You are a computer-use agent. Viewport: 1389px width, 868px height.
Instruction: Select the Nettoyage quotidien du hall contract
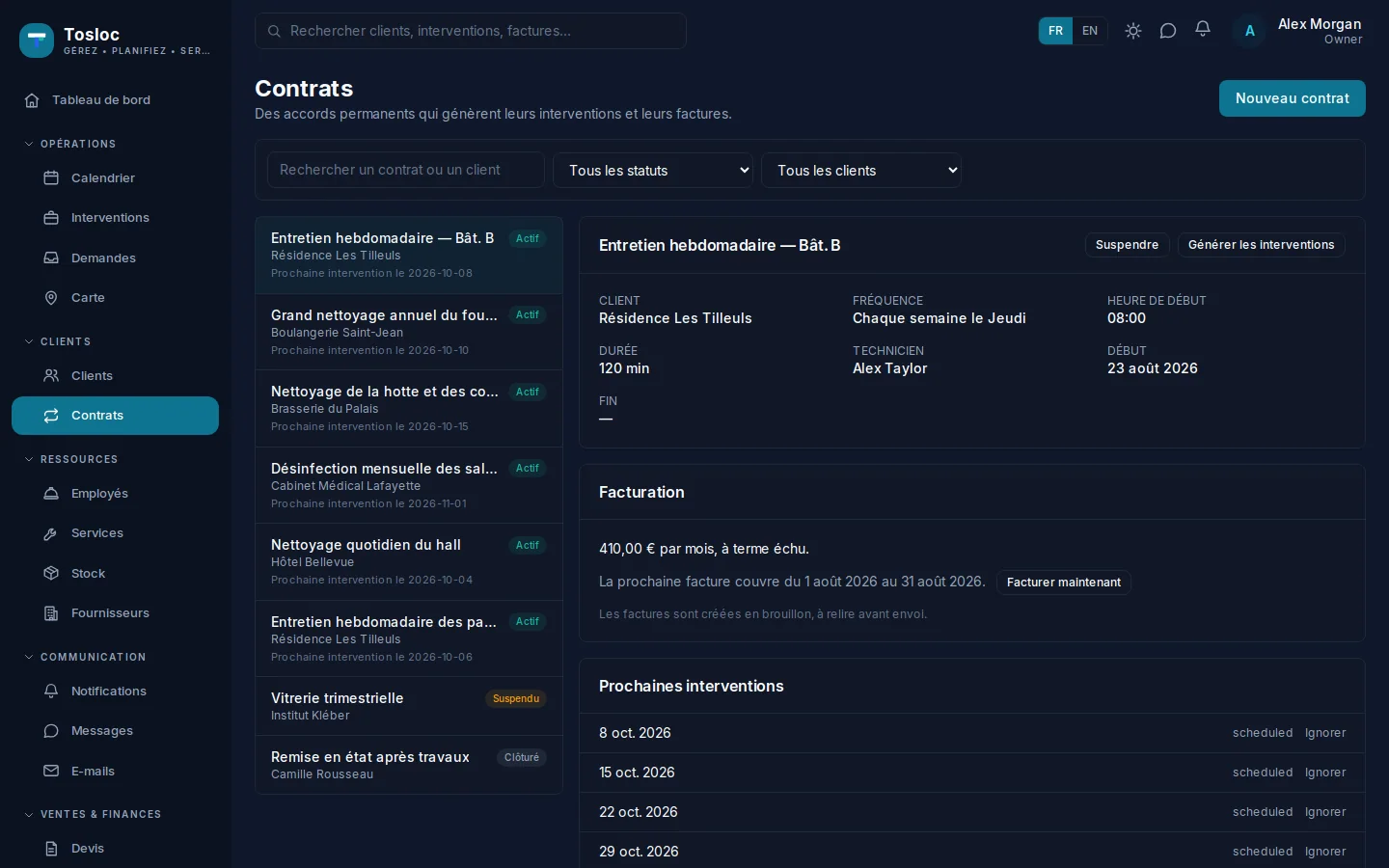tap(409, 562)
